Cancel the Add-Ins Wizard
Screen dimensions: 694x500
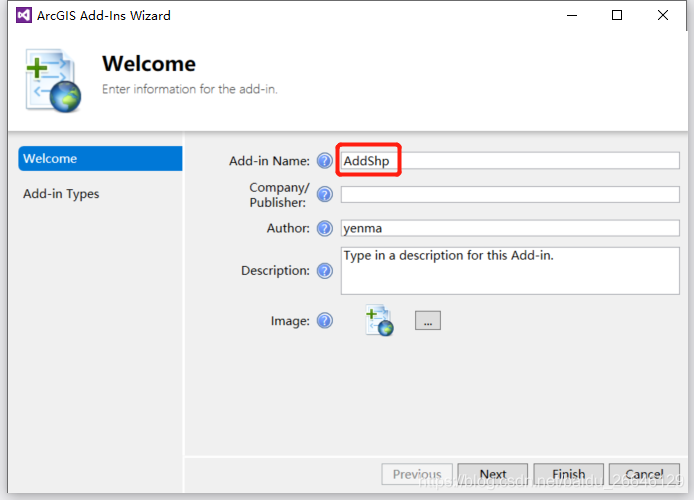644,475
